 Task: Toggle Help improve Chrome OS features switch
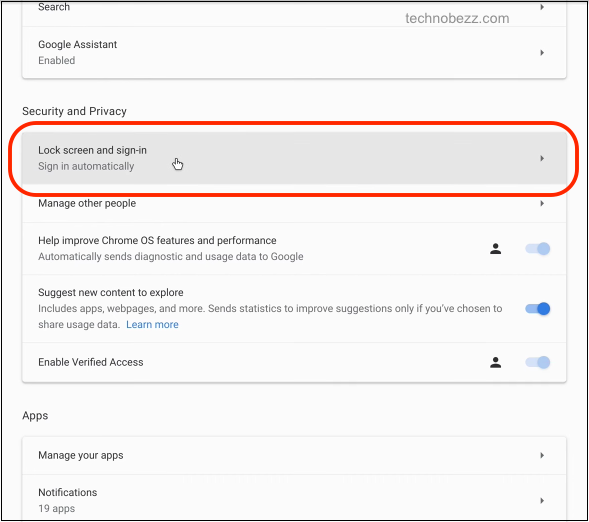[x=538, y=249]
